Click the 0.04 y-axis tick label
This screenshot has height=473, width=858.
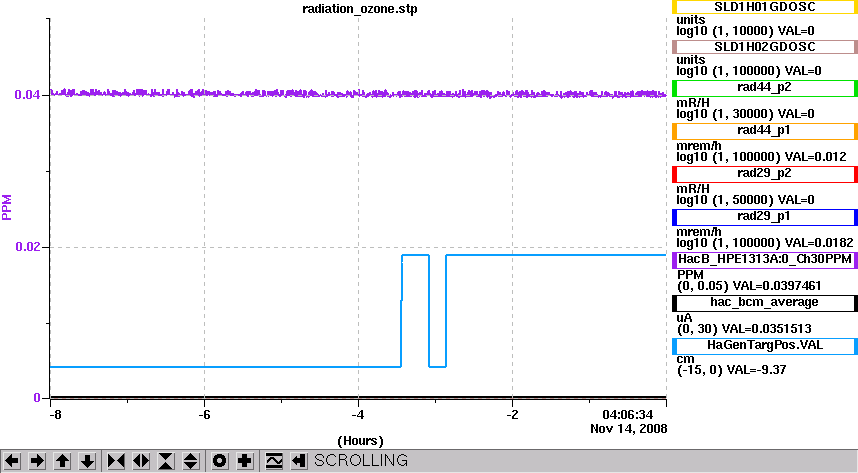(x=28, y=95)
